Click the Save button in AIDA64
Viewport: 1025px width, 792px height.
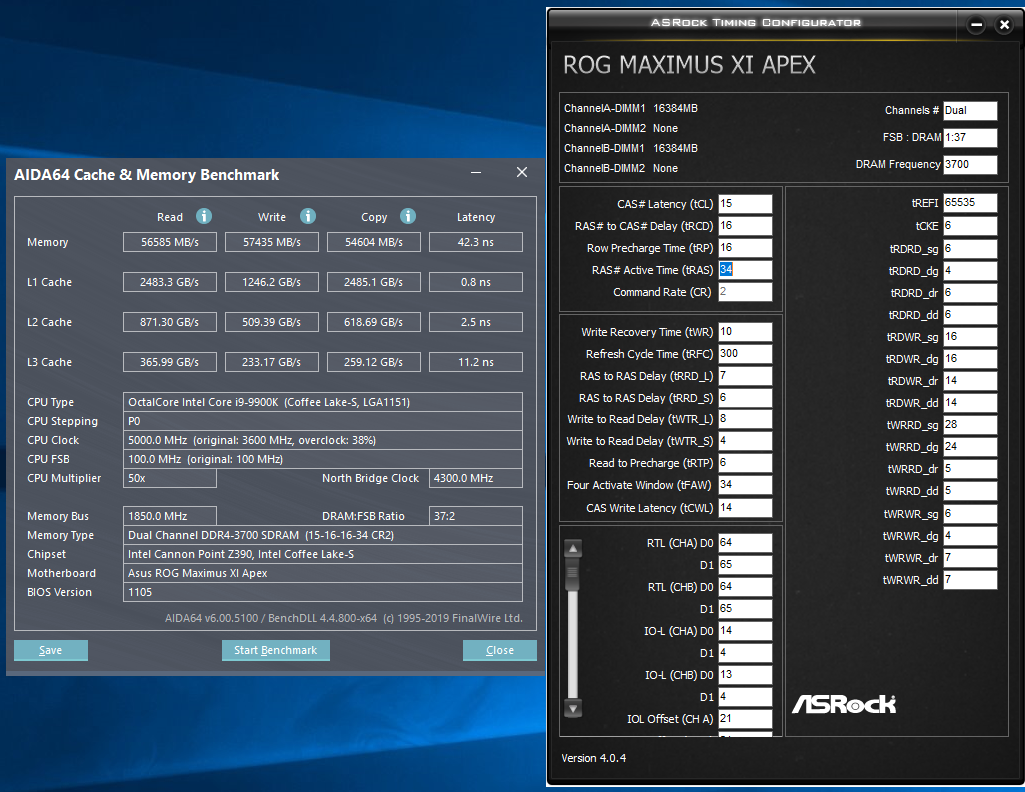[x=51, y=650]
